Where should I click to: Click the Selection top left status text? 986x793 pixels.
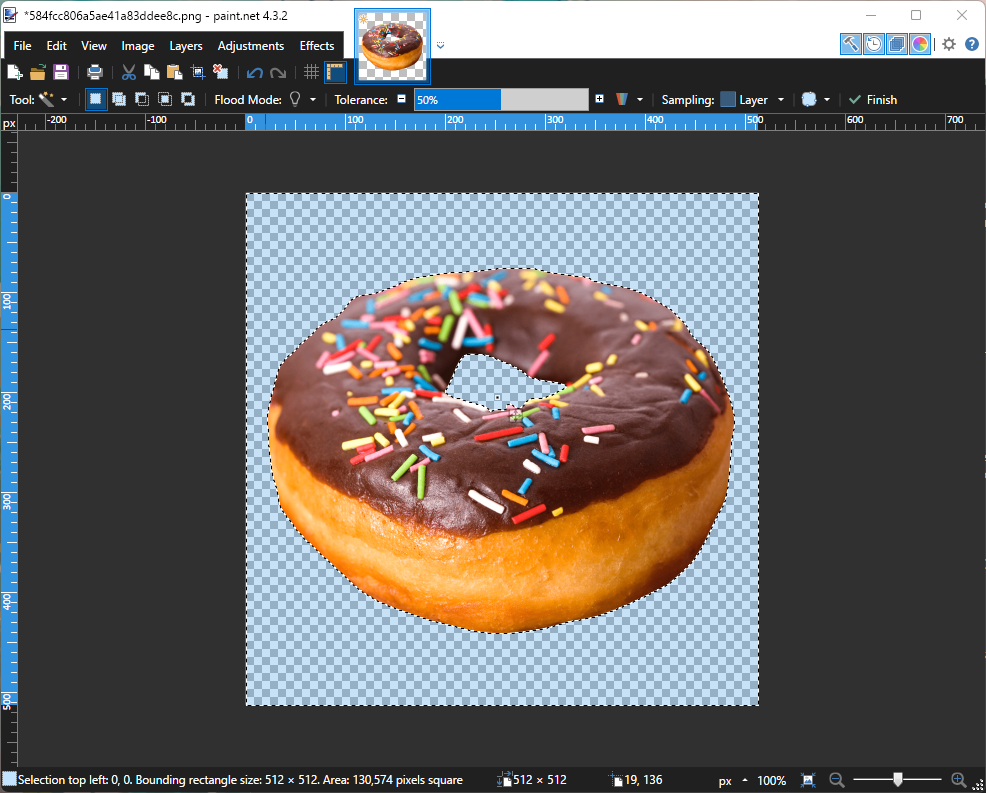pos(240,780)
